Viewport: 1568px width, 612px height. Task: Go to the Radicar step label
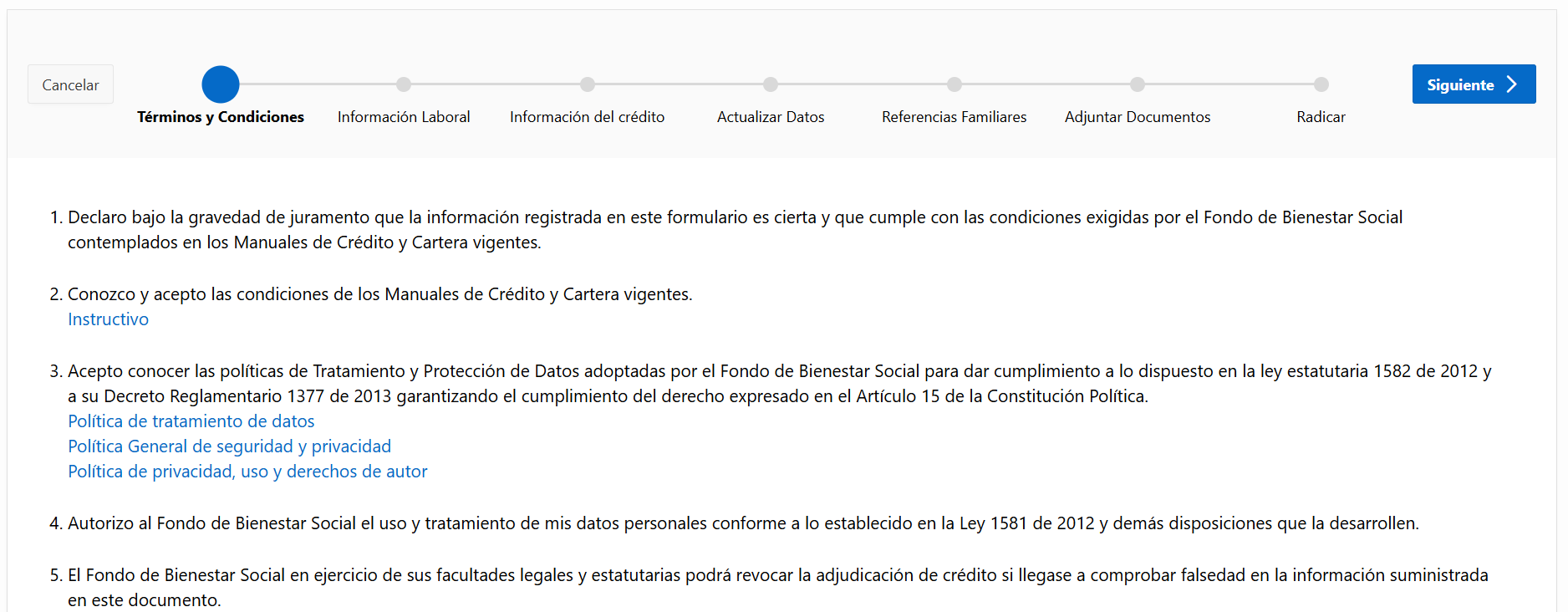1321,117
